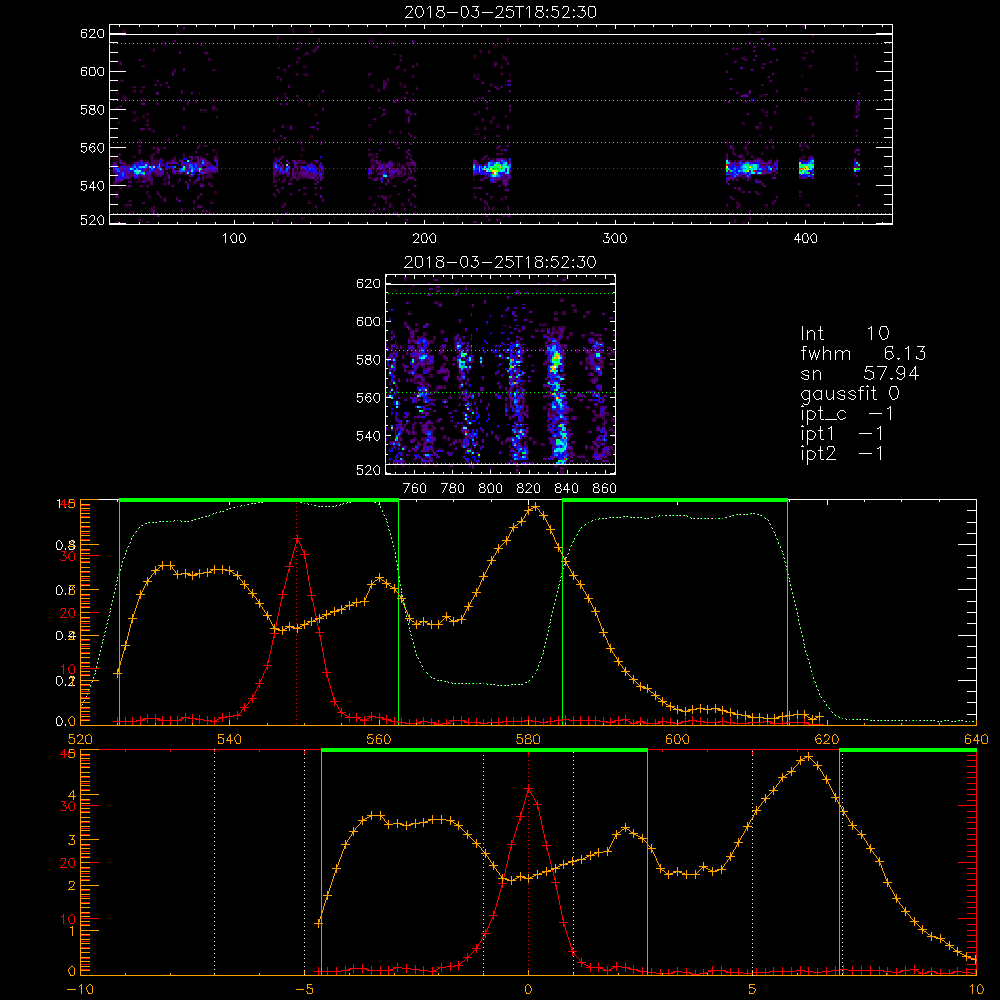1000x1000 pixels.
Task: Click the 760 label on middle plot x-axis
Action: tap(415, 489)
